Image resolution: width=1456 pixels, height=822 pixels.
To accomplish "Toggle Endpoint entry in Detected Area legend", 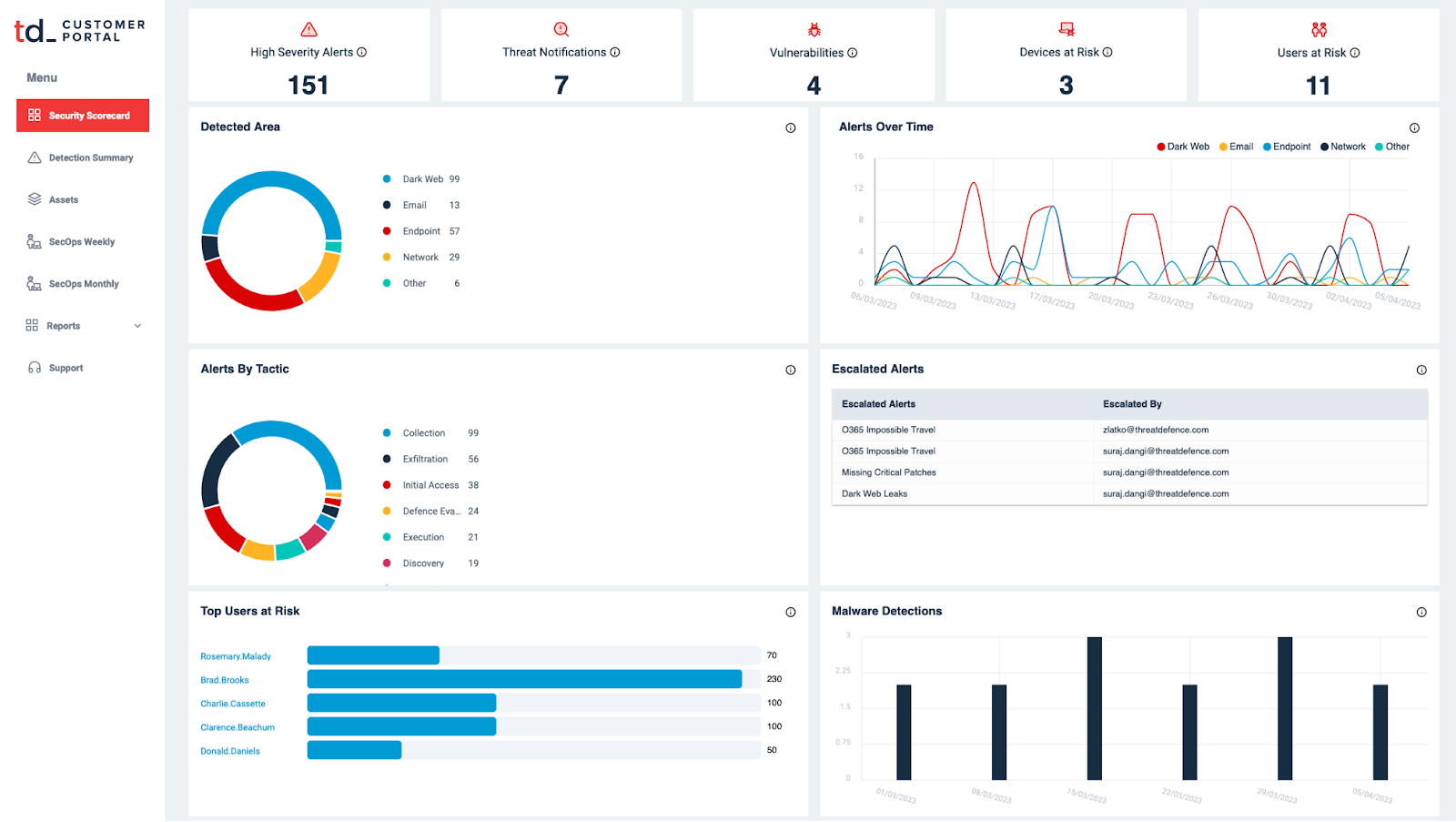I will point(421,231).
